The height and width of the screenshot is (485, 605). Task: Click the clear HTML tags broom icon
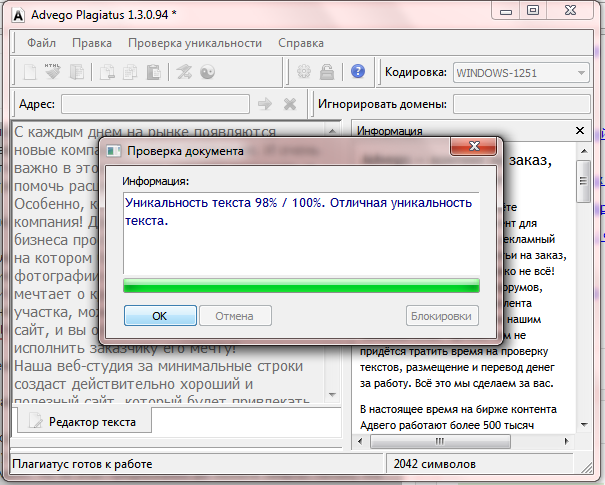pyautogui.click(x=53, y=71)
